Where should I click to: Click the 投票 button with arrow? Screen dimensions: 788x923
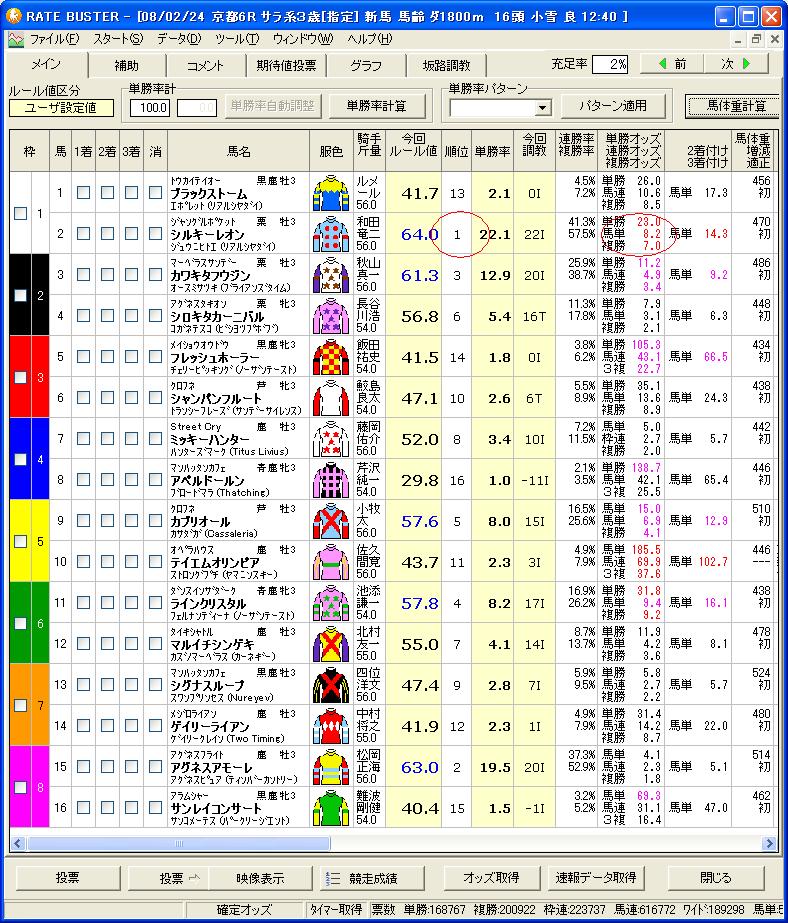pyautogui.click(x=167, y=878)
